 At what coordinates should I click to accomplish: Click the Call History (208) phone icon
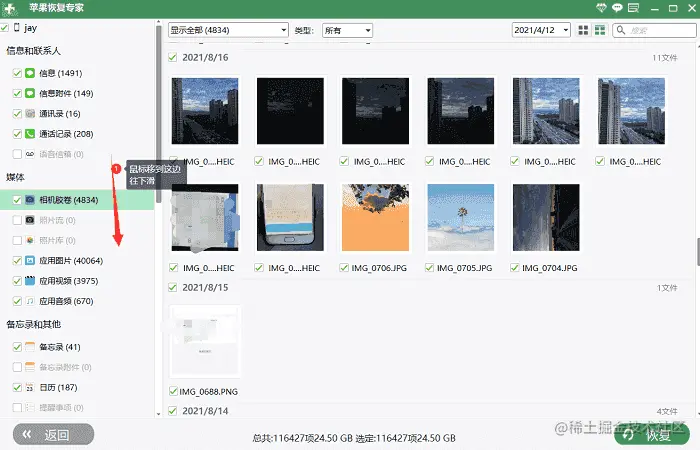[30, 133]
